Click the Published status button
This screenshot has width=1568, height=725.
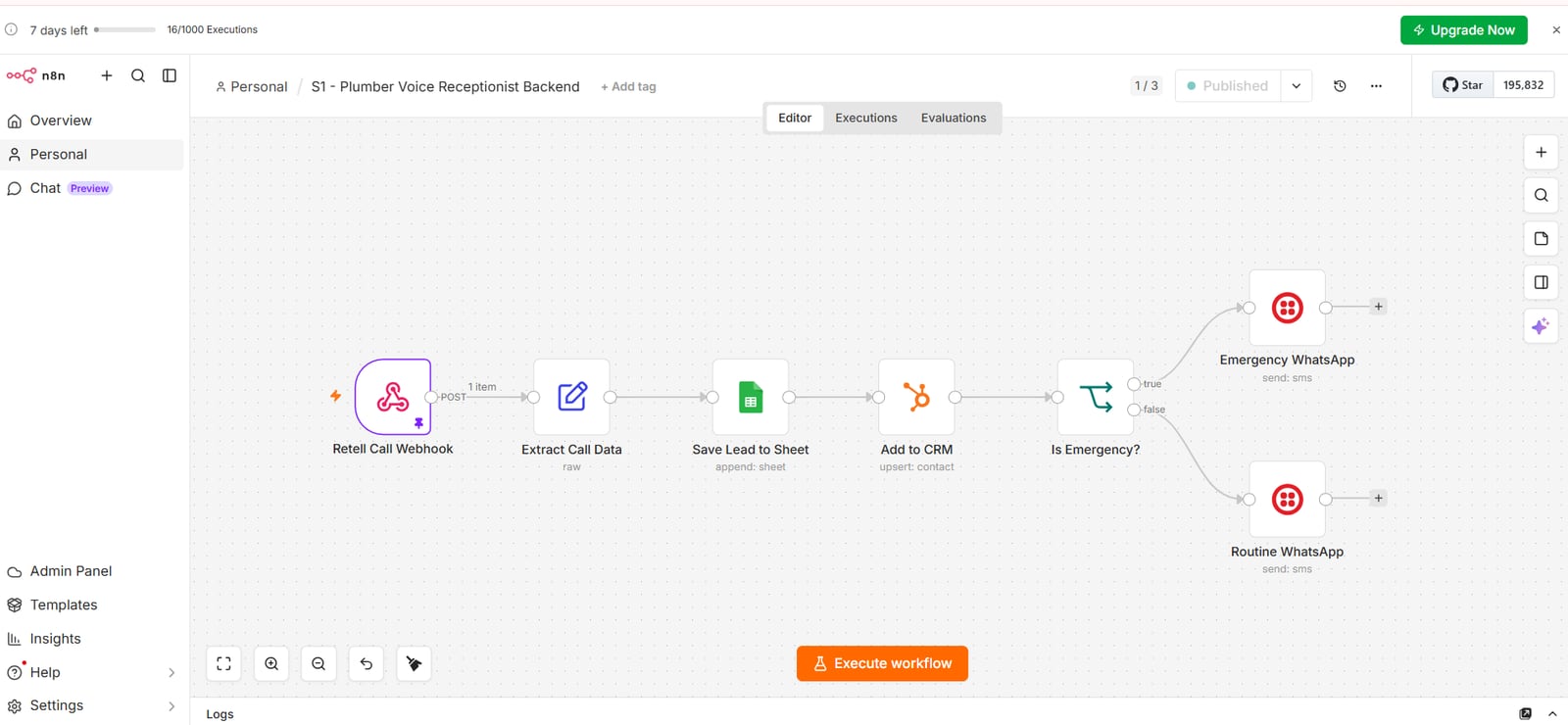coord(1228,86)
